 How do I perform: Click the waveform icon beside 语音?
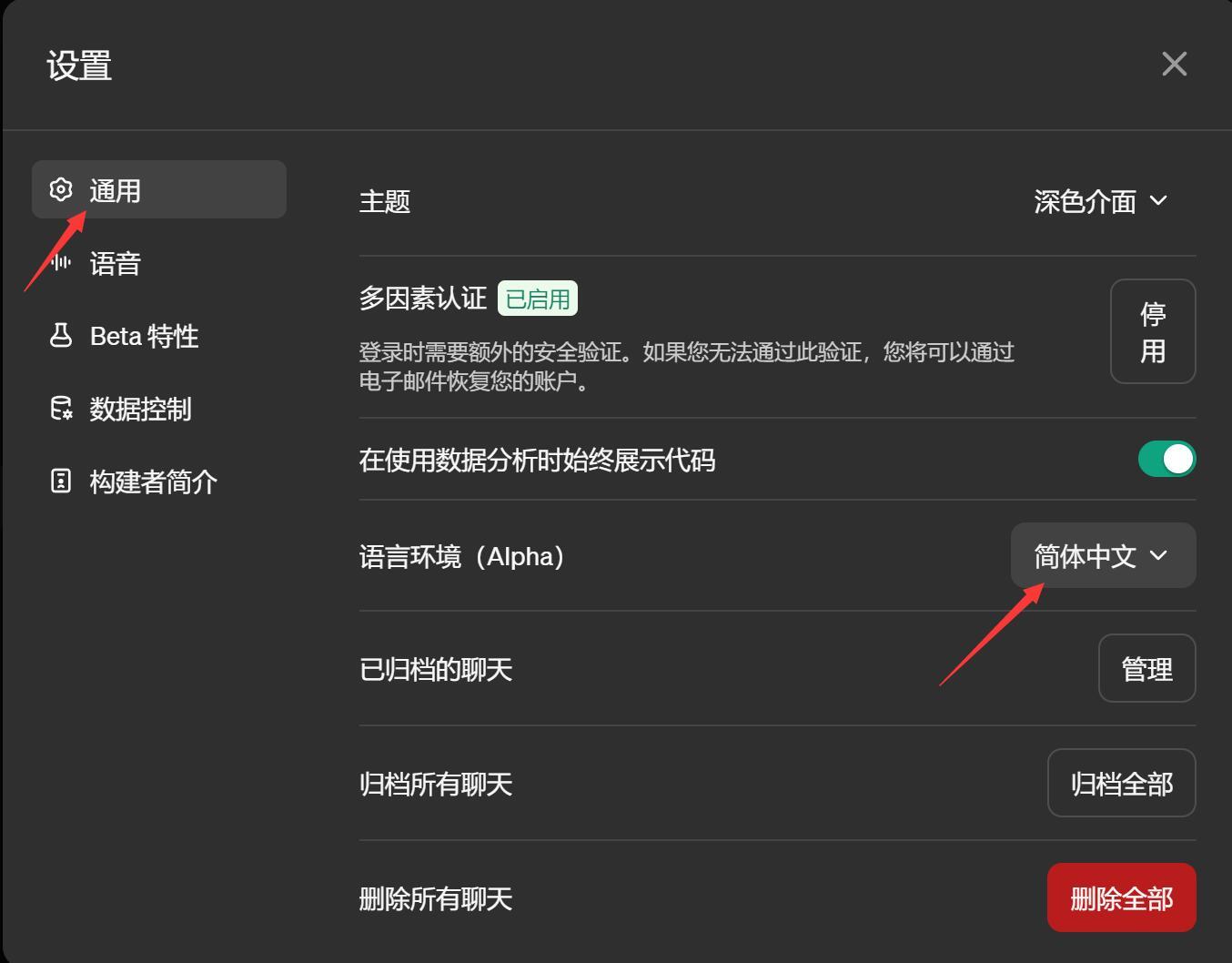click(x=61, y=263)
